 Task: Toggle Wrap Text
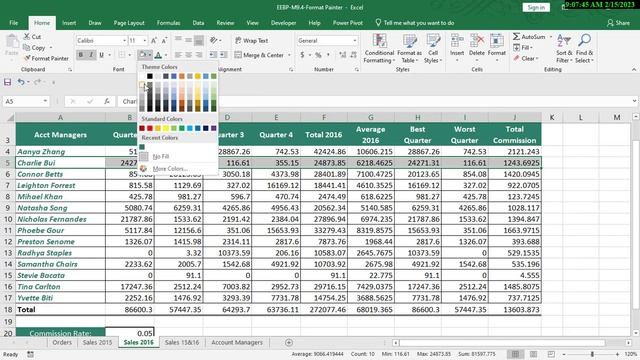[251, 40]
